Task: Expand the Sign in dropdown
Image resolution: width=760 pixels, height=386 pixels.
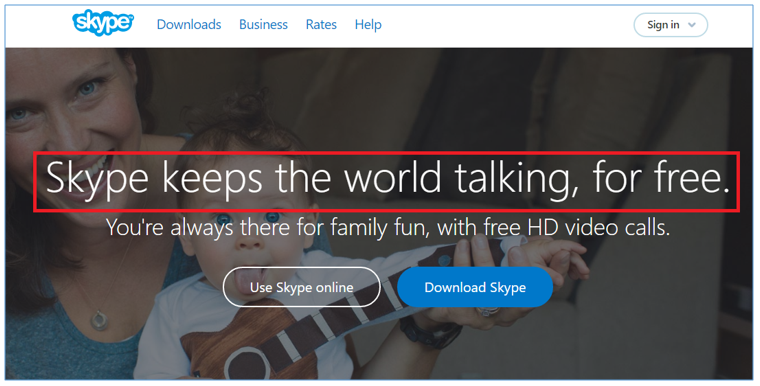Action: [x=671, y=25]
